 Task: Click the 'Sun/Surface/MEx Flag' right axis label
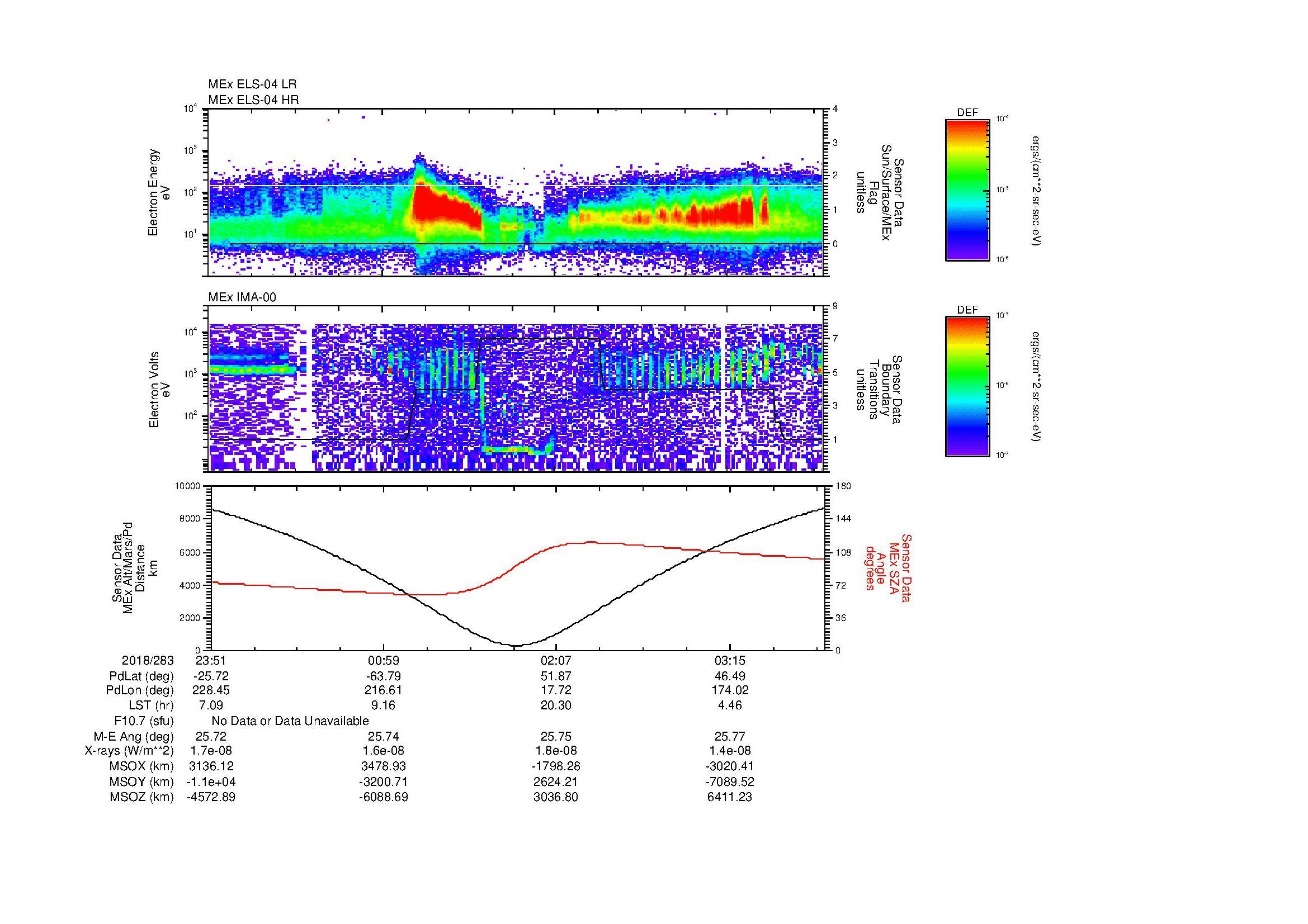(x=879, y=192)
